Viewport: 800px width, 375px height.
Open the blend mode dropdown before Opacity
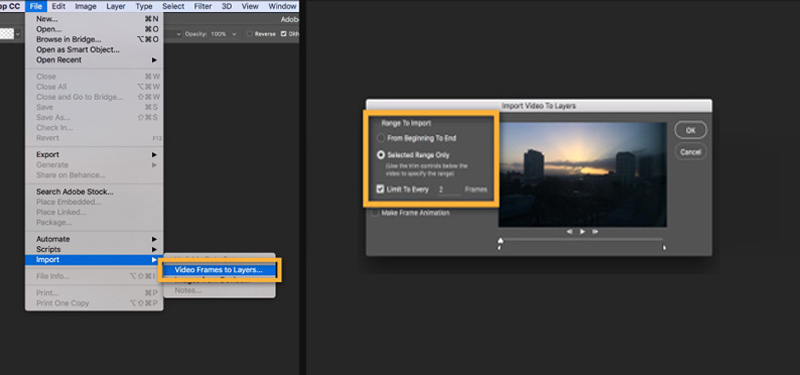point(179,34)
